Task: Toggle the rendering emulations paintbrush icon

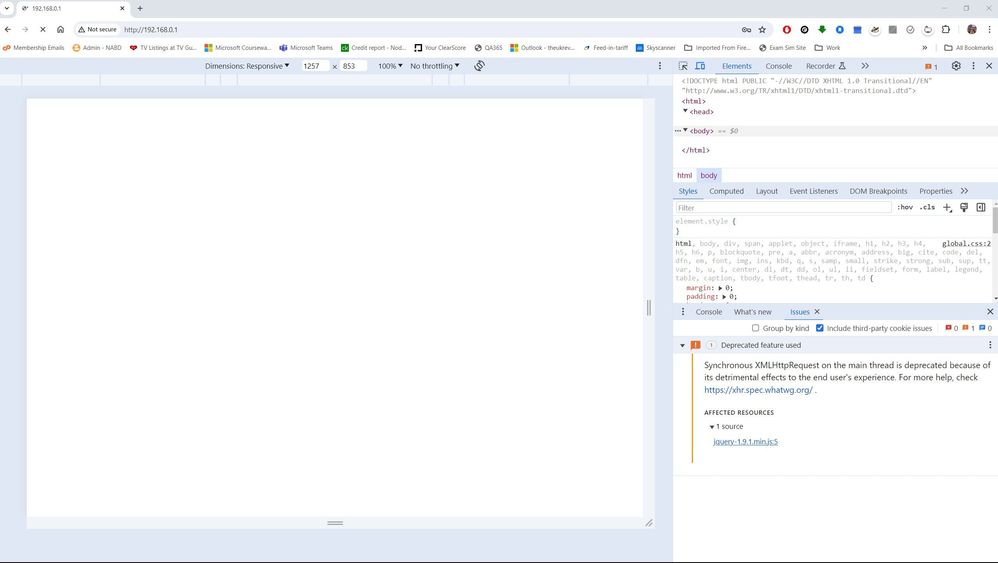Action: tap(964, 207)
